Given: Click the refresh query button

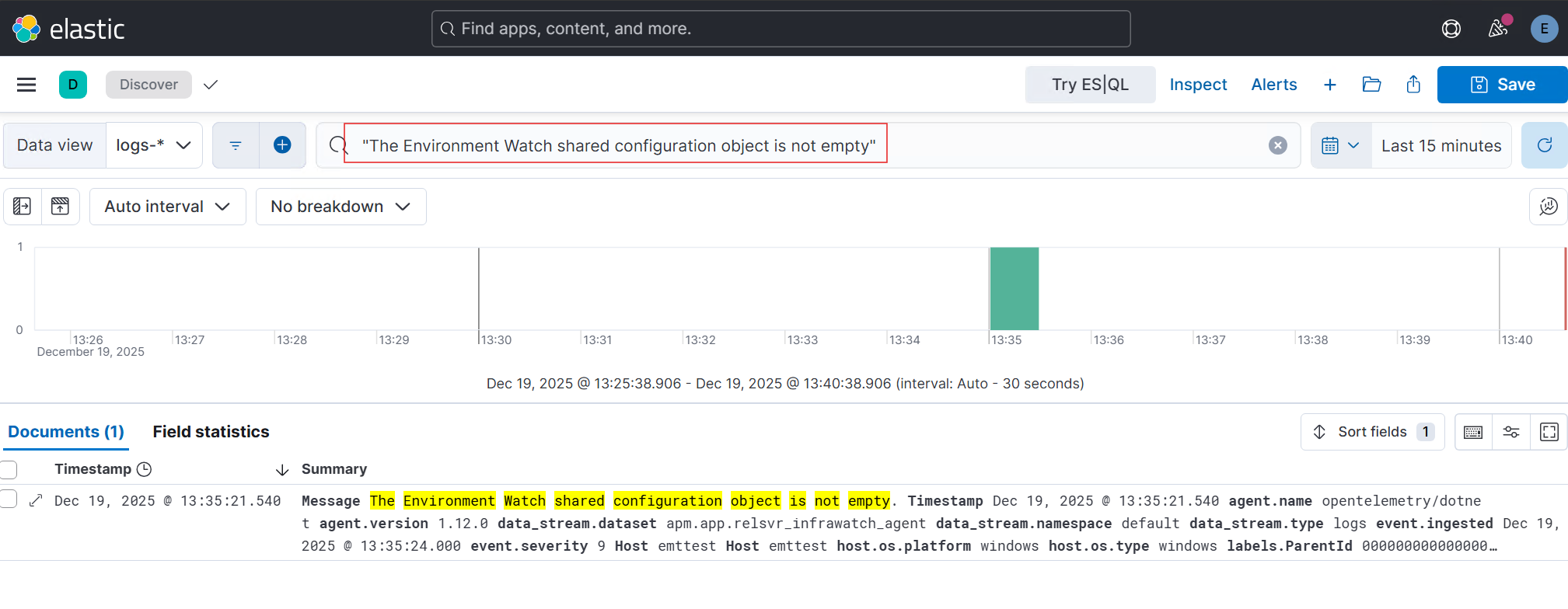Looking at the screenshot, I should click(1544, 145).
